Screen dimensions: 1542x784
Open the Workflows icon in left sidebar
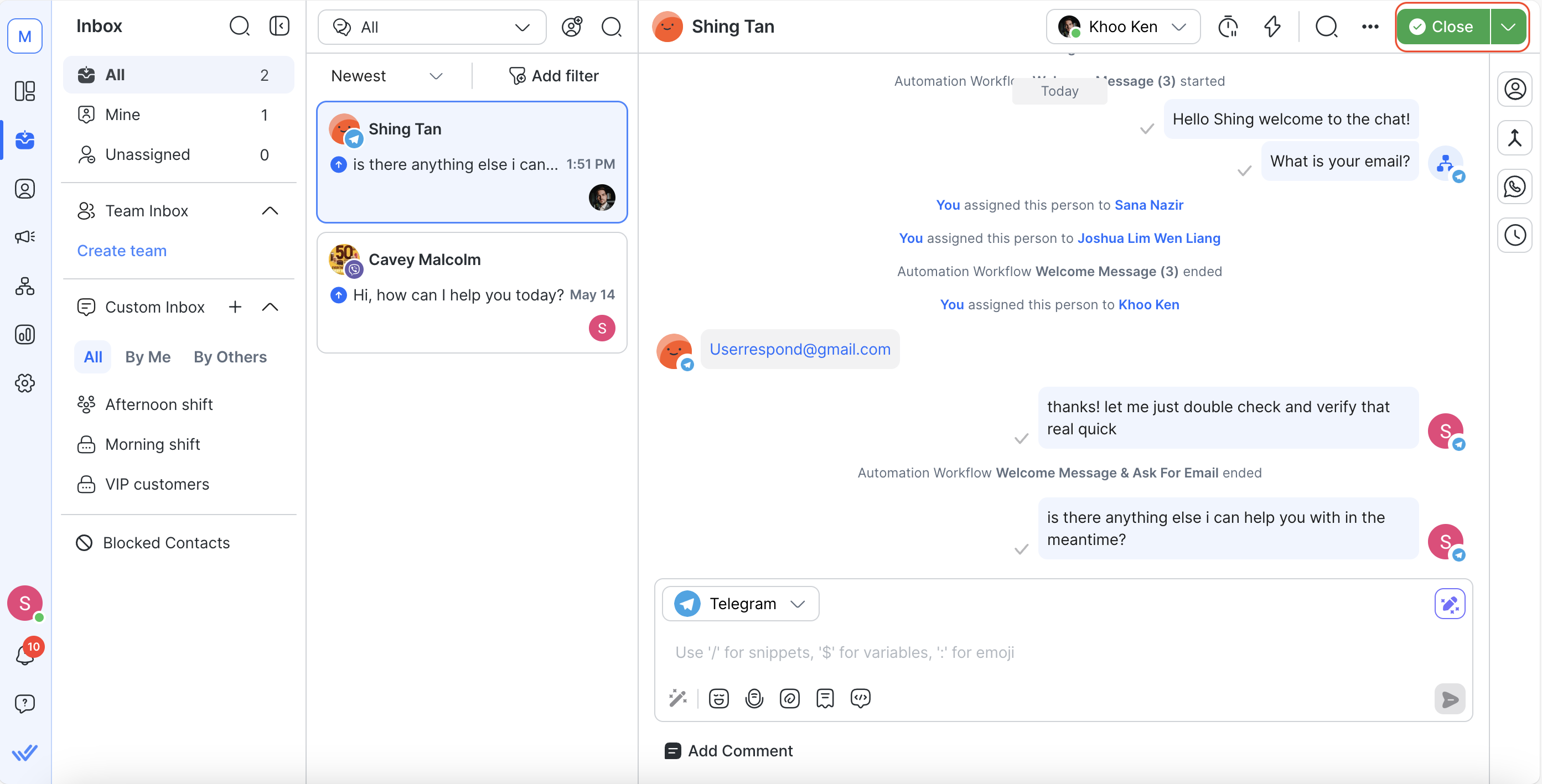pos(24,286)
